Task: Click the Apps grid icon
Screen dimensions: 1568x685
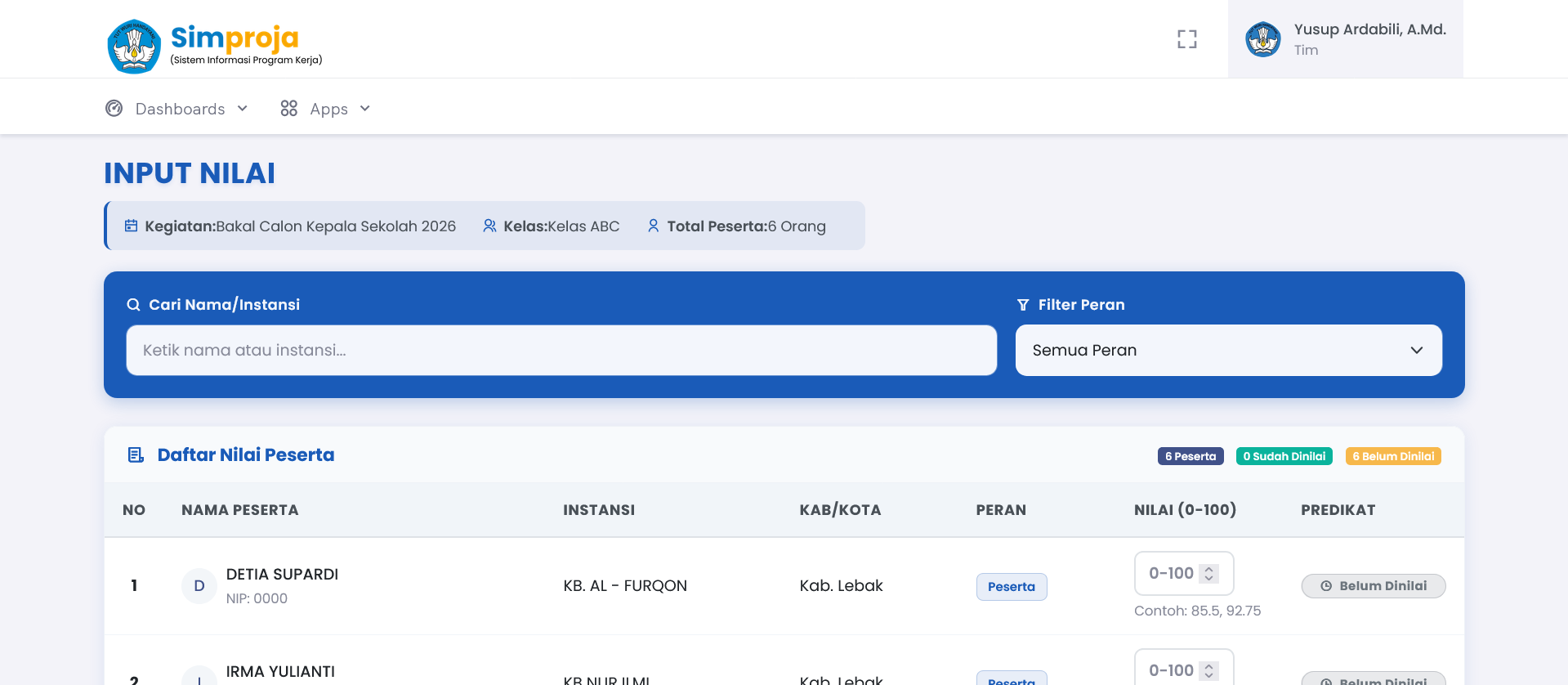Action: click(x=288, y=108)
